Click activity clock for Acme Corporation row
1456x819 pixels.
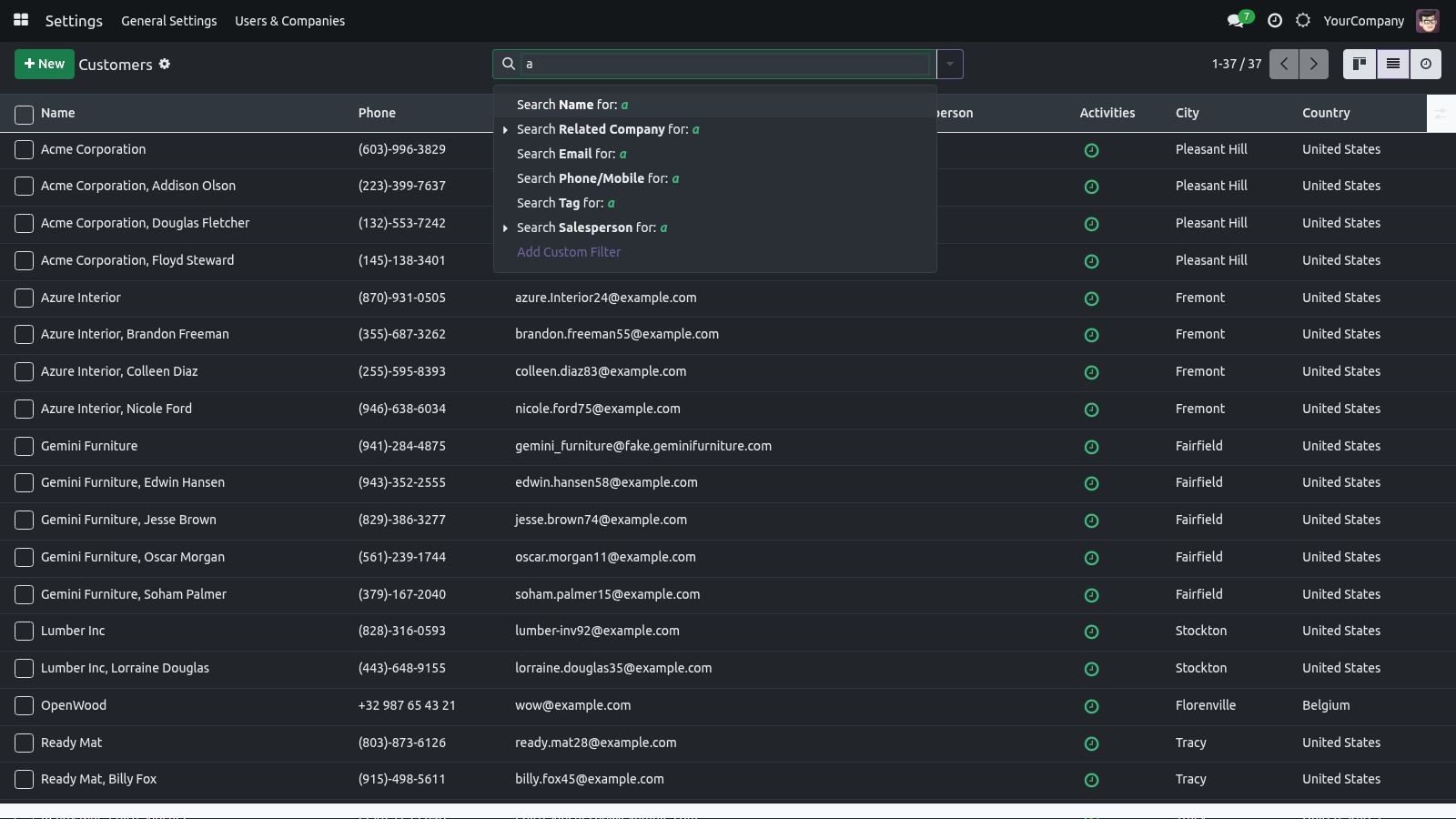coord(1092,150)
